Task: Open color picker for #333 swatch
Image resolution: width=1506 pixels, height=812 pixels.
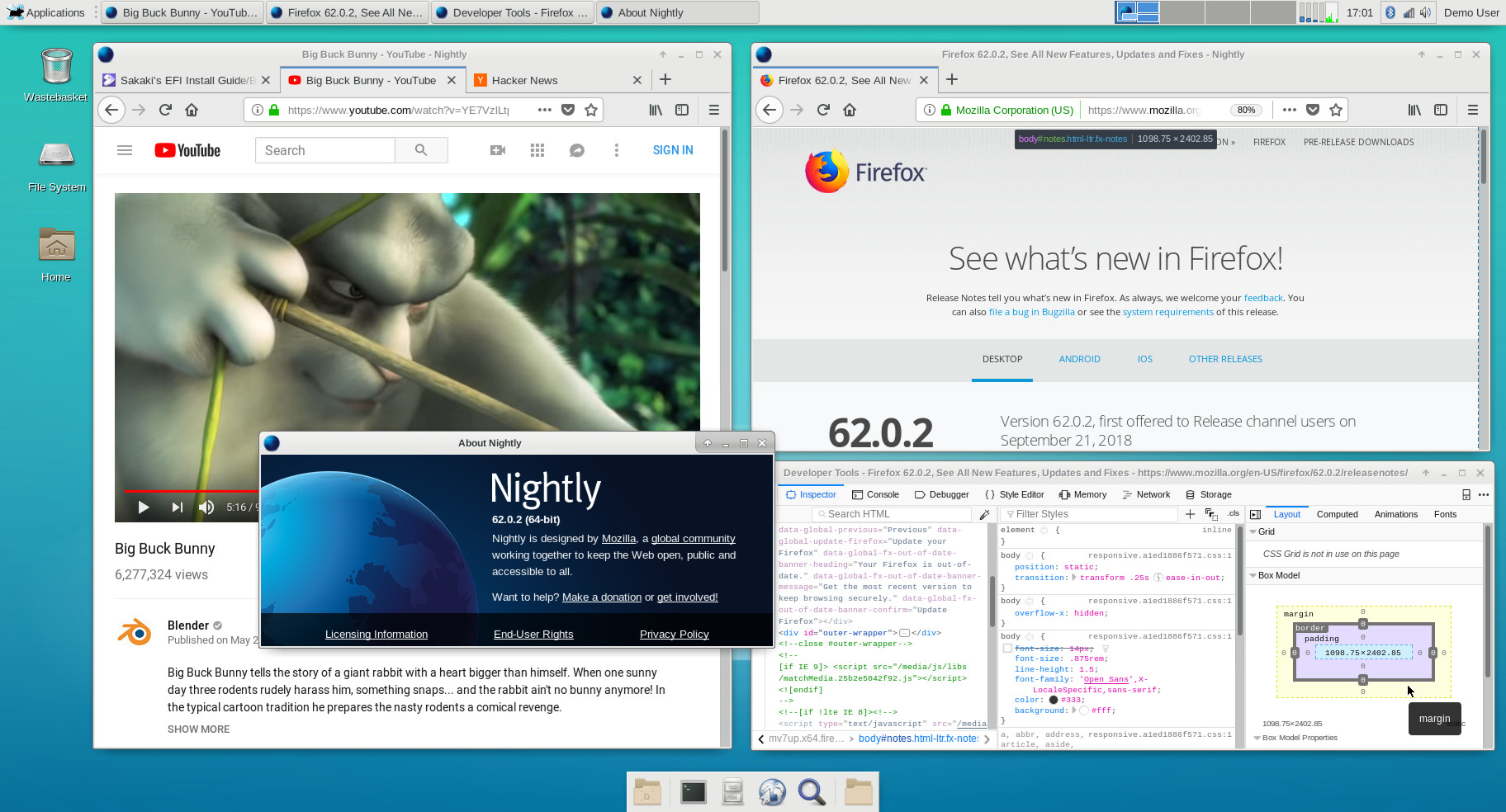Action: click(x=1054, y=700)
